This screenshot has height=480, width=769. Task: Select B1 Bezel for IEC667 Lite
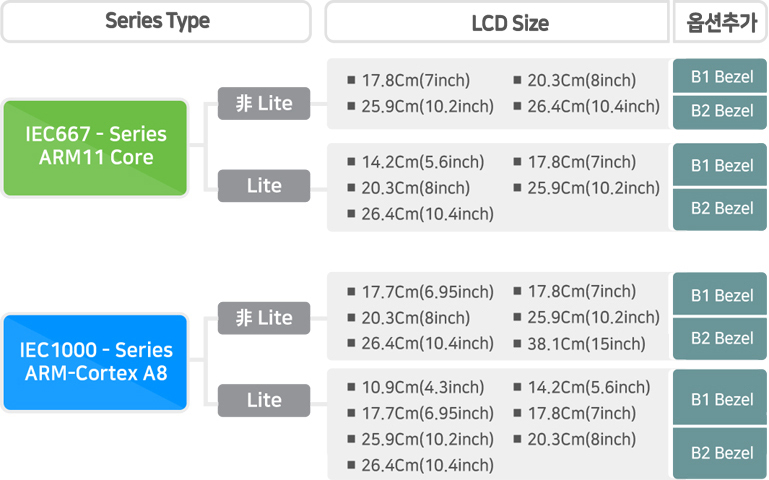tap(720, 165)
